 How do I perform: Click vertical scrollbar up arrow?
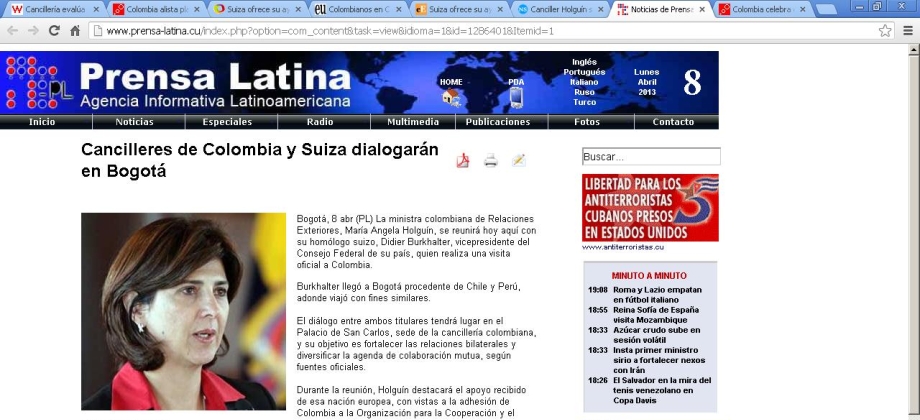click(x=914, y=50)
